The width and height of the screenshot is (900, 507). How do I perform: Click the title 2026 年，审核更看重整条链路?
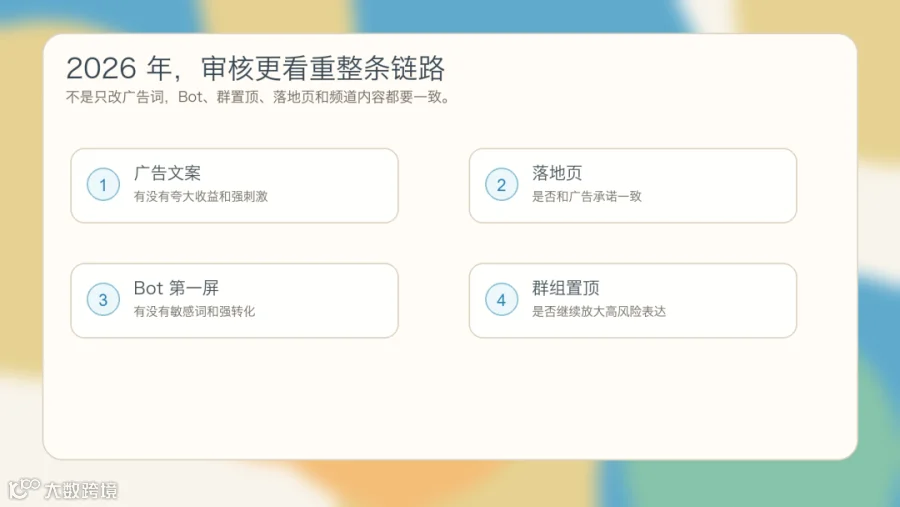(x=255, y=68)
